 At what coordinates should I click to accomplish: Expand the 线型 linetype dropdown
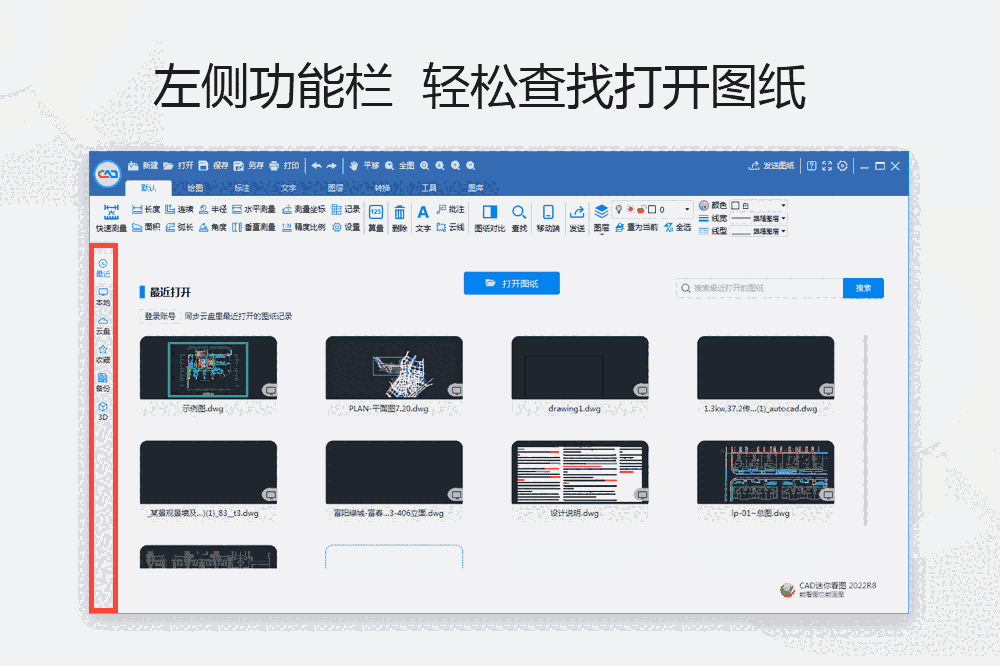[784, 229]
